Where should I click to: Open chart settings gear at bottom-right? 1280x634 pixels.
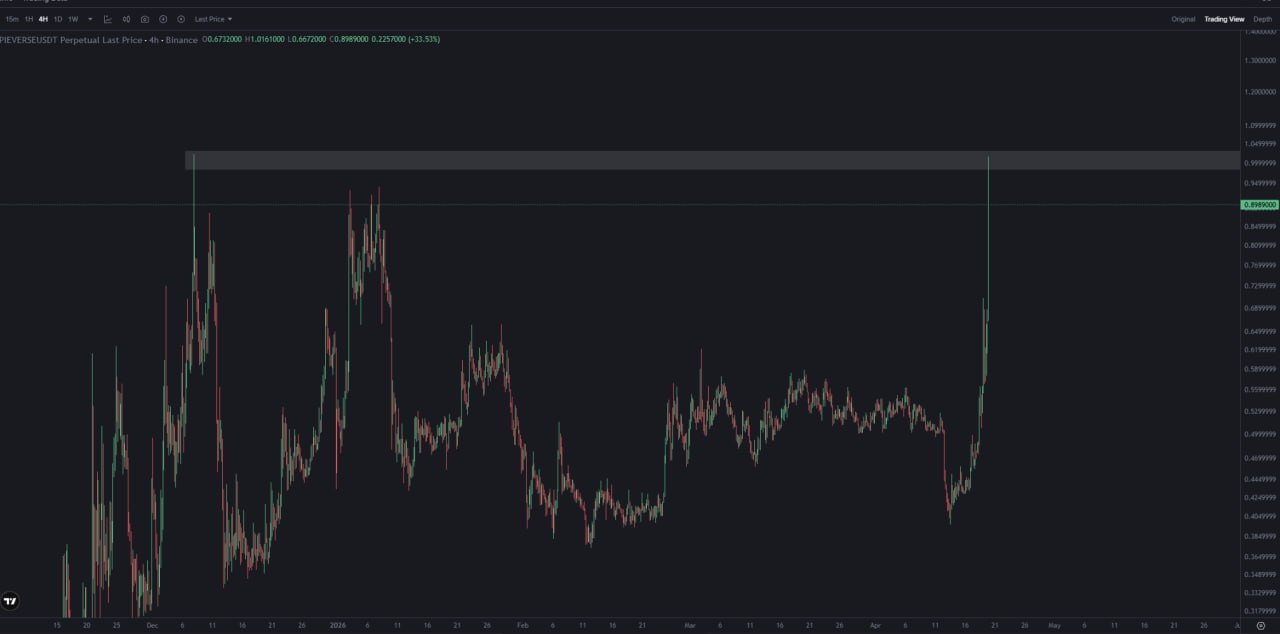point(1261,625)
